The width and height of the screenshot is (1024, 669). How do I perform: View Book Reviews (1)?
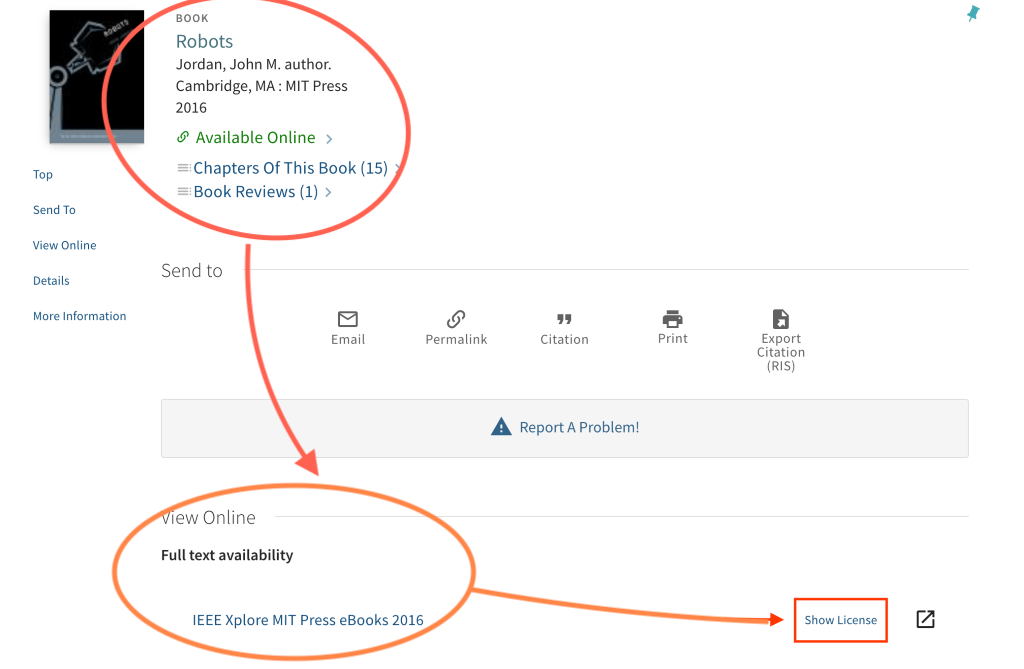click(x=255, y=191)
